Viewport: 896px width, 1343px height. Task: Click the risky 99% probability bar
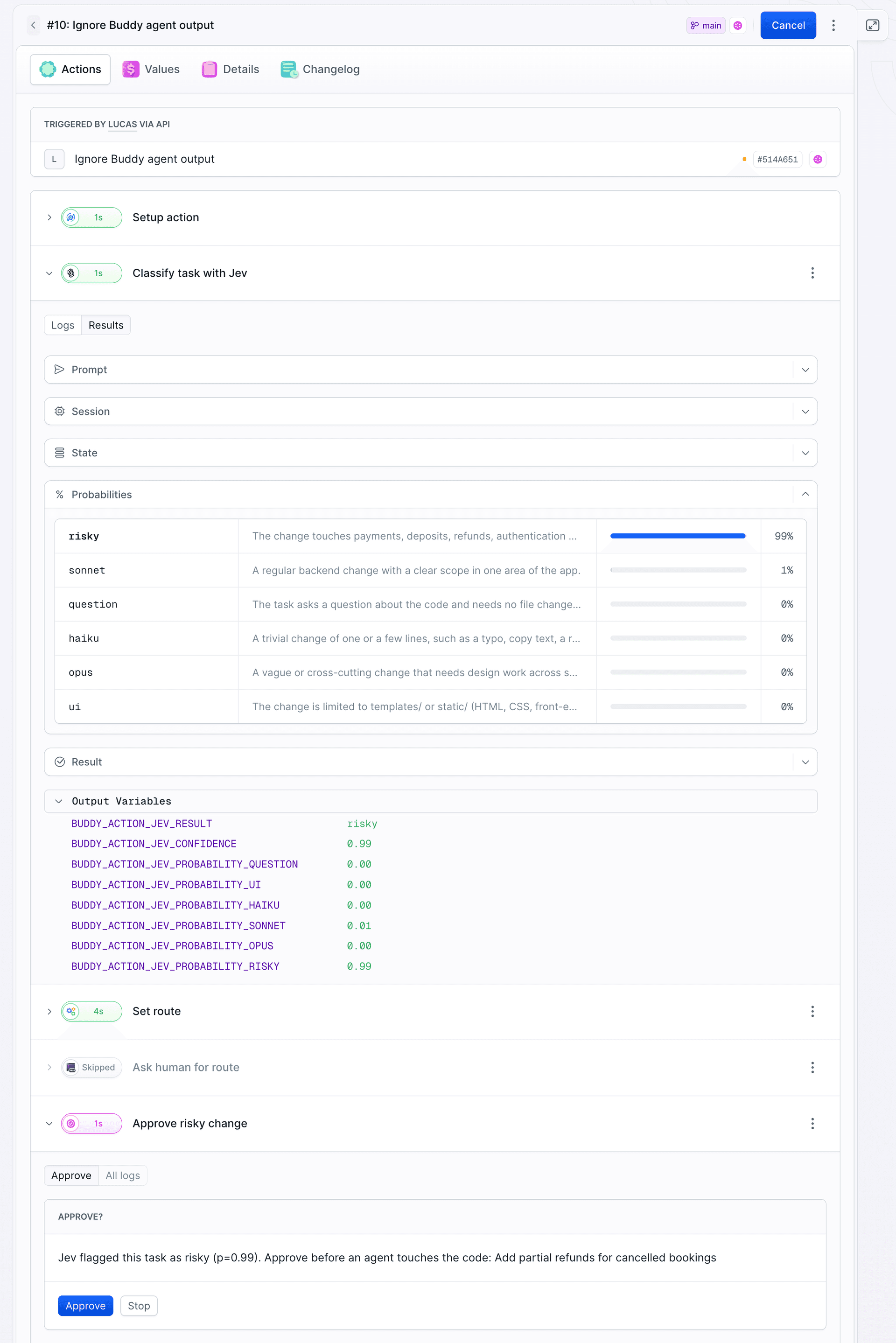[x=678, y=536]
